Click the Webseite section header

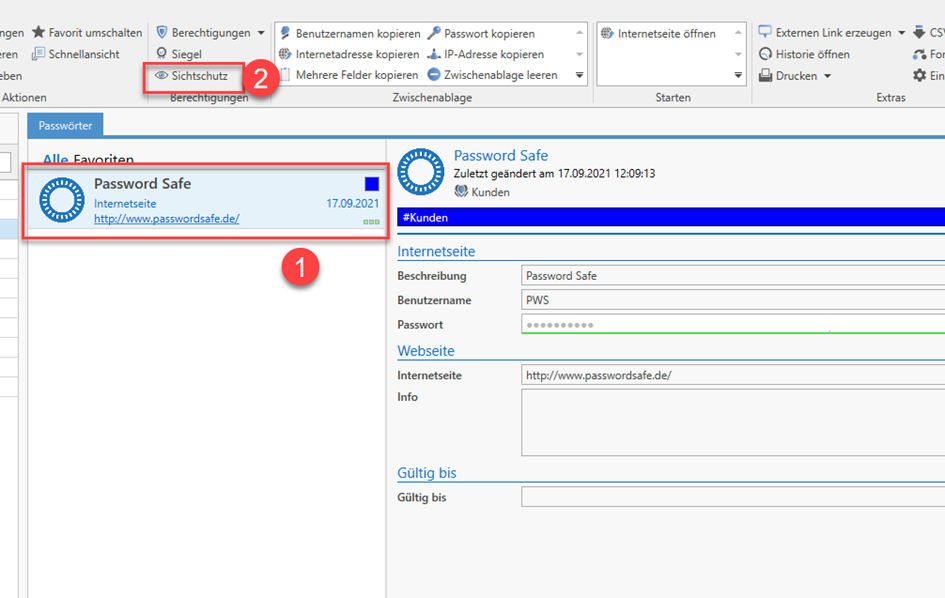[426, 351]
